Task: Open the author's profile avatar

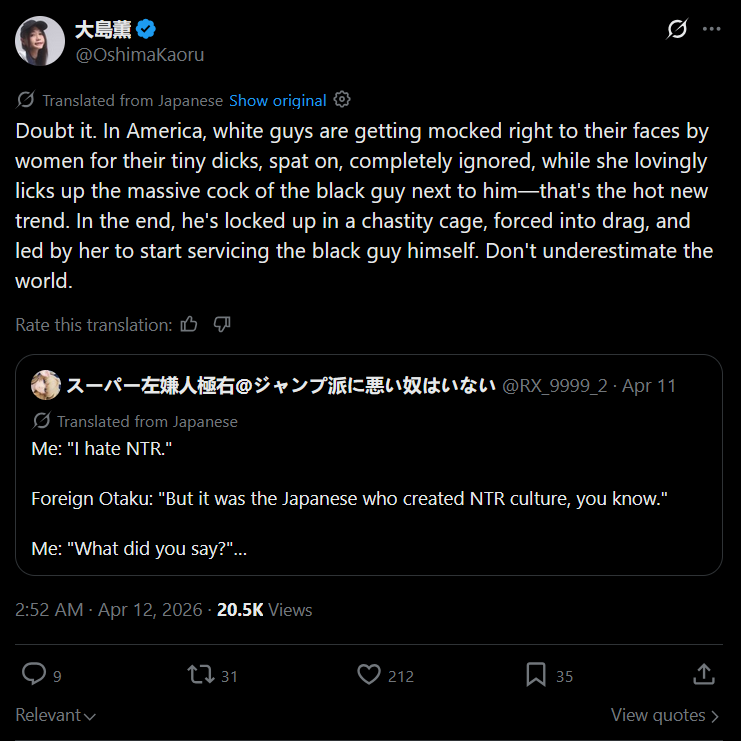Action: point(40,41)
